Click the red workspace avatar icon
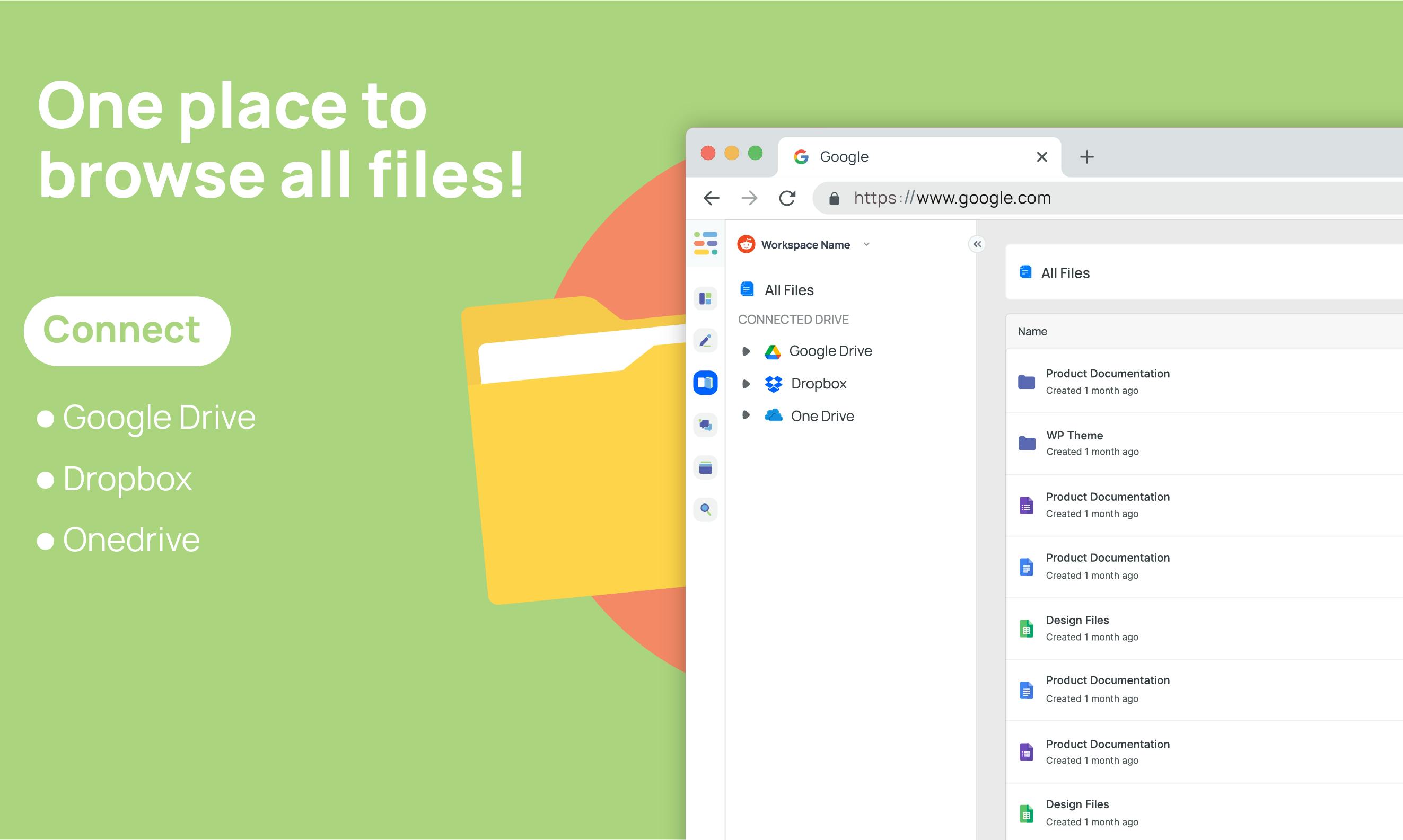This screenshot has height=840, width=1403. (746, 244)
